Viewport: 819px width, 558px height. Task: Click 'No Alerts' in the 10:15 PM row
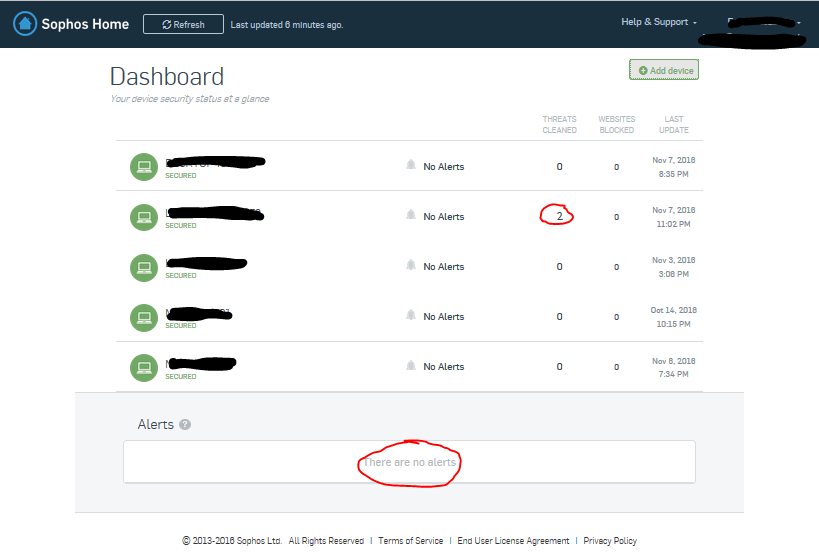[x=443, y=317]
